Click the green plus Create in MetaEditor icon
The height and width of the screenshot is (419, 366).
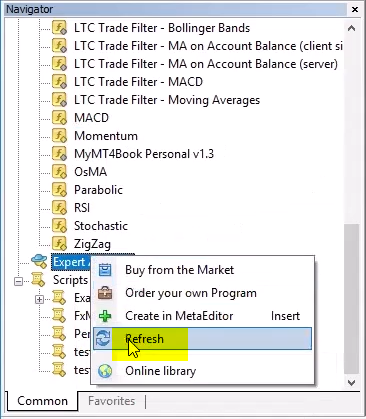[105, 316]
